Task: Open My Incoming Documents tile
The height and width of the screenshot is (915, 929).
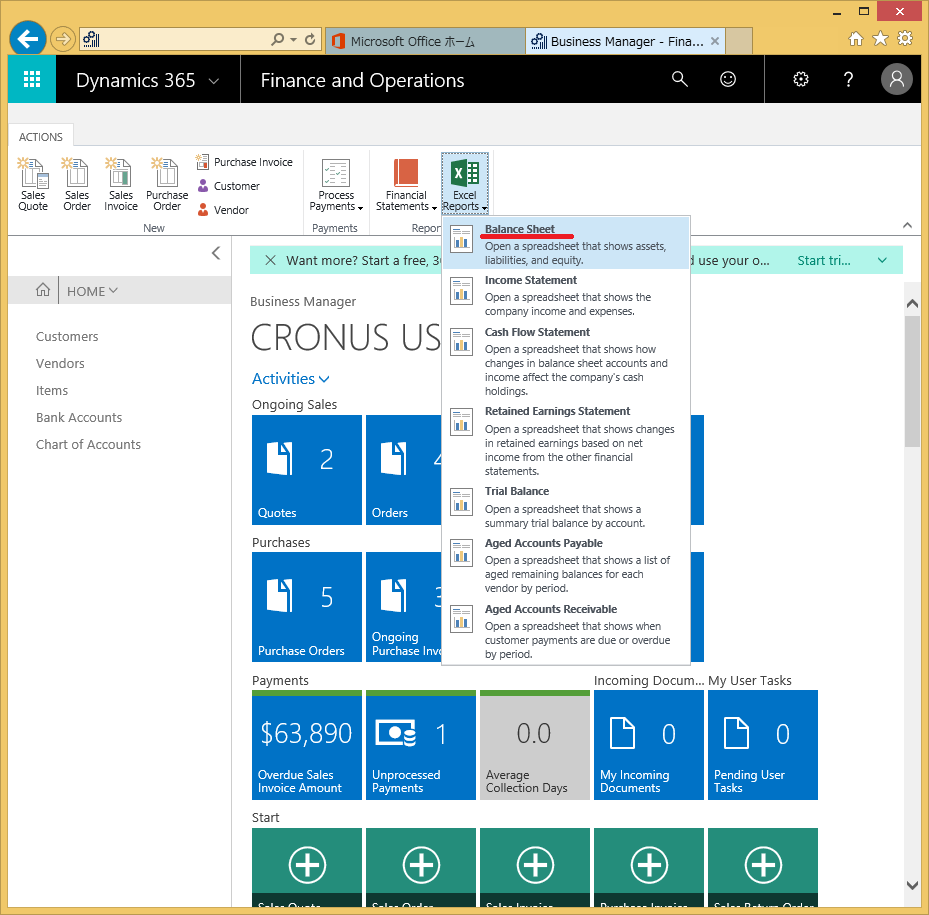Action: click(649, 745)
